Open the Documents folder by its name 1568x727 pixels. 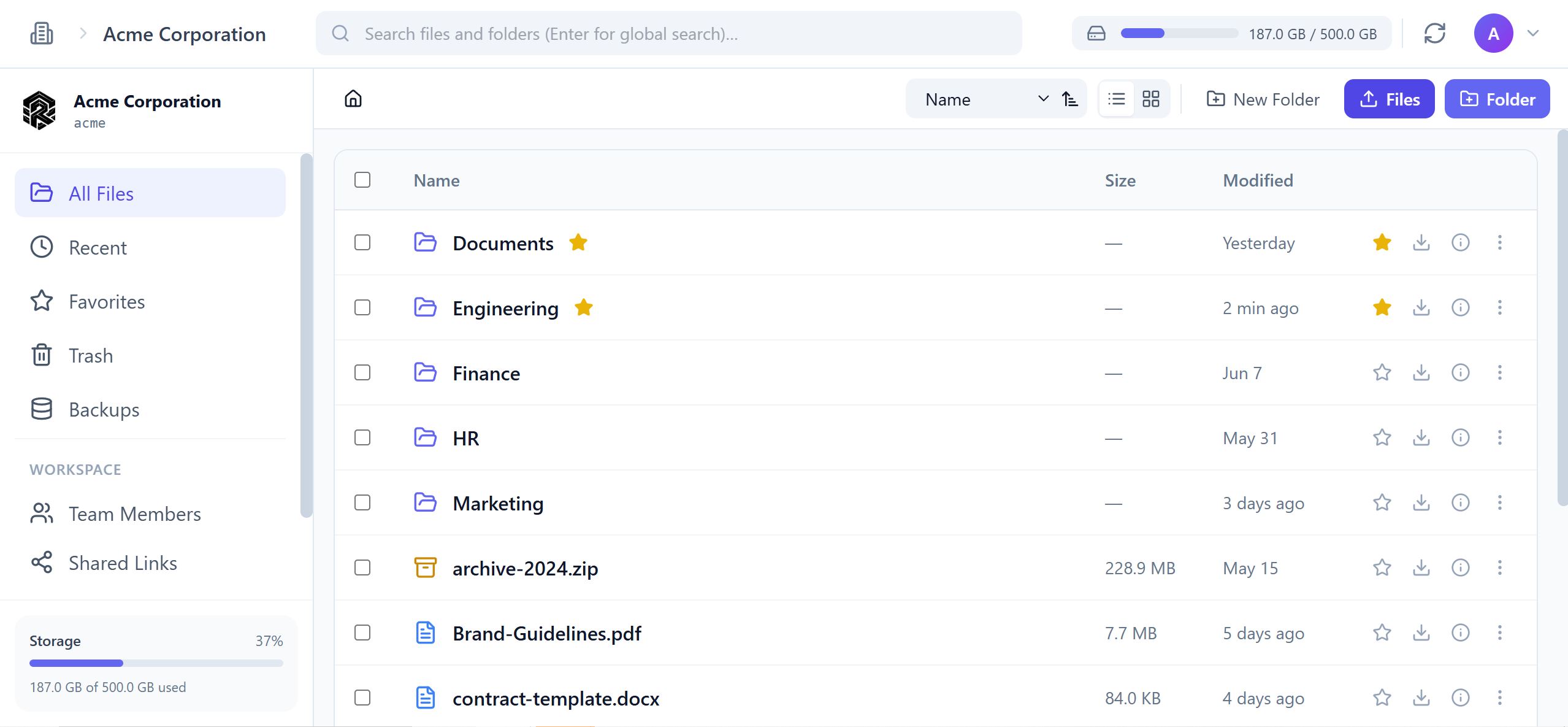pyautogui.click(x=503, y=243)
